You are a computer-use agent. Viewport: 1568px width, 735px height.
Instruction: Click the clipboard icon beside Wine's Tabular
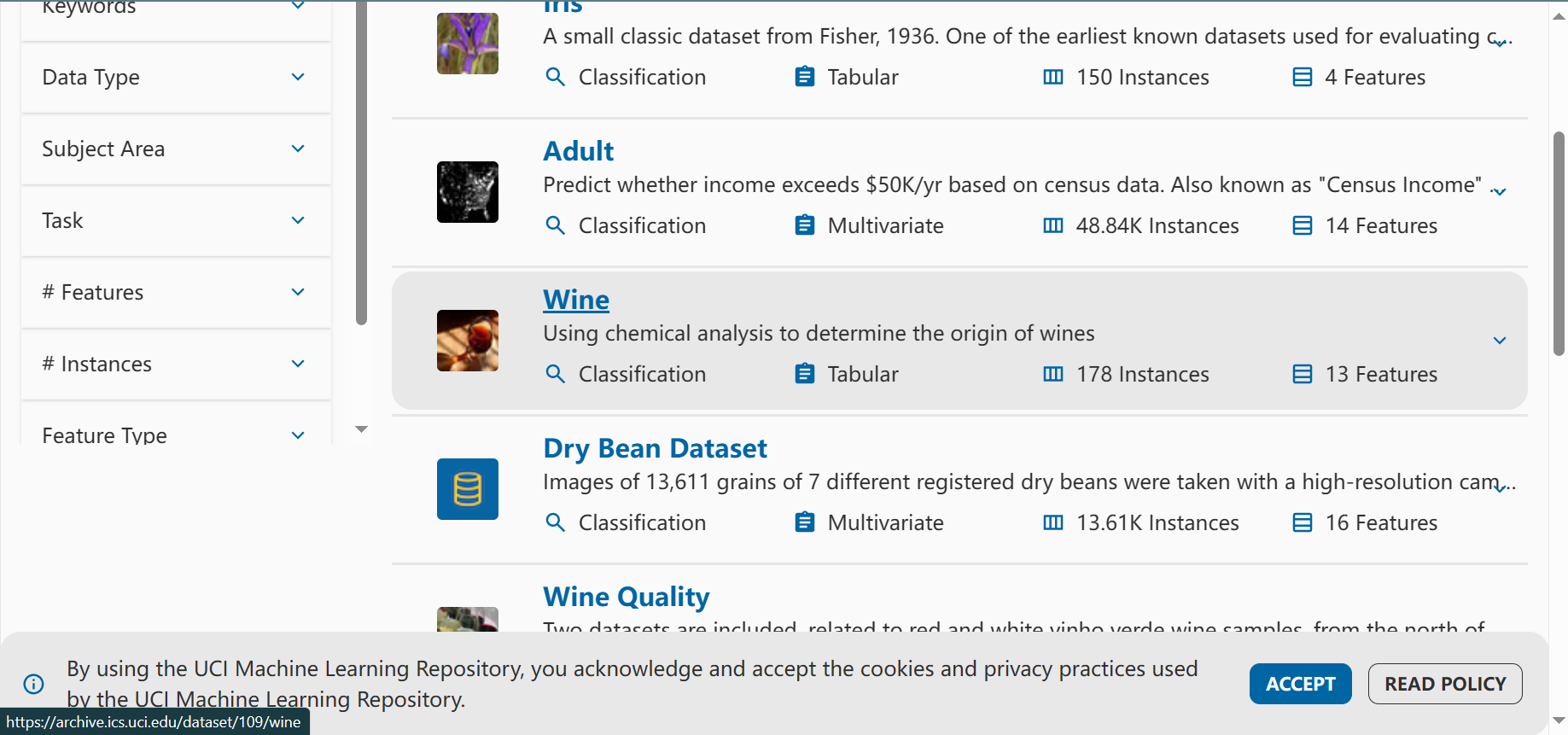tap(804, 374)
